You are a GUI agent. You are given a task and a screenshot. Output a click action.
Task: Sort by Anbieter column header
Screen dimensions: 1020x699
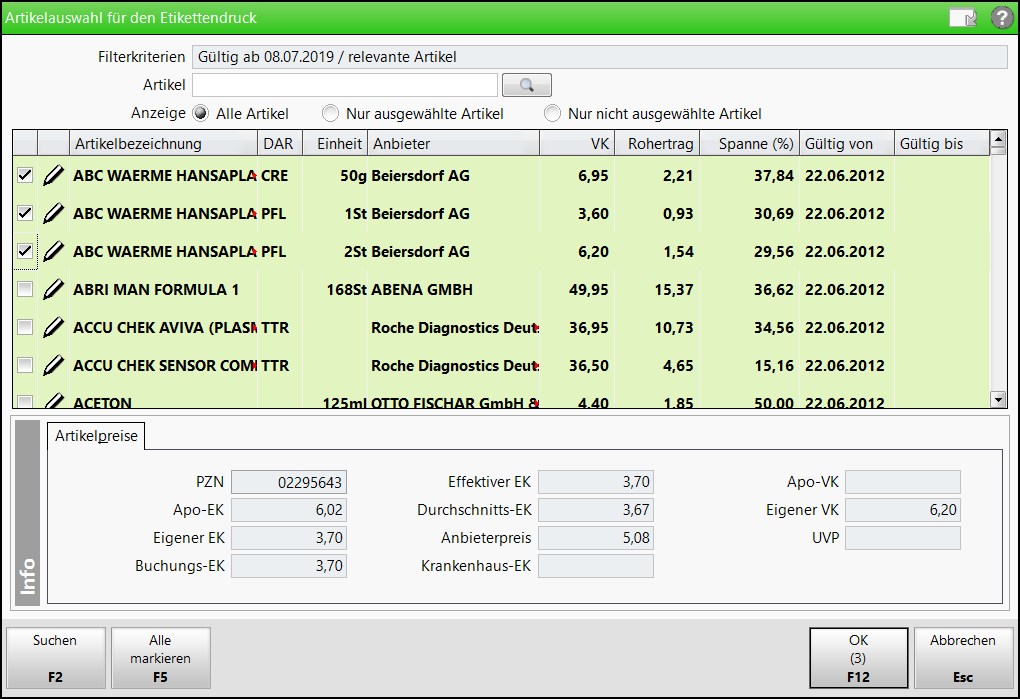(453, 144)
